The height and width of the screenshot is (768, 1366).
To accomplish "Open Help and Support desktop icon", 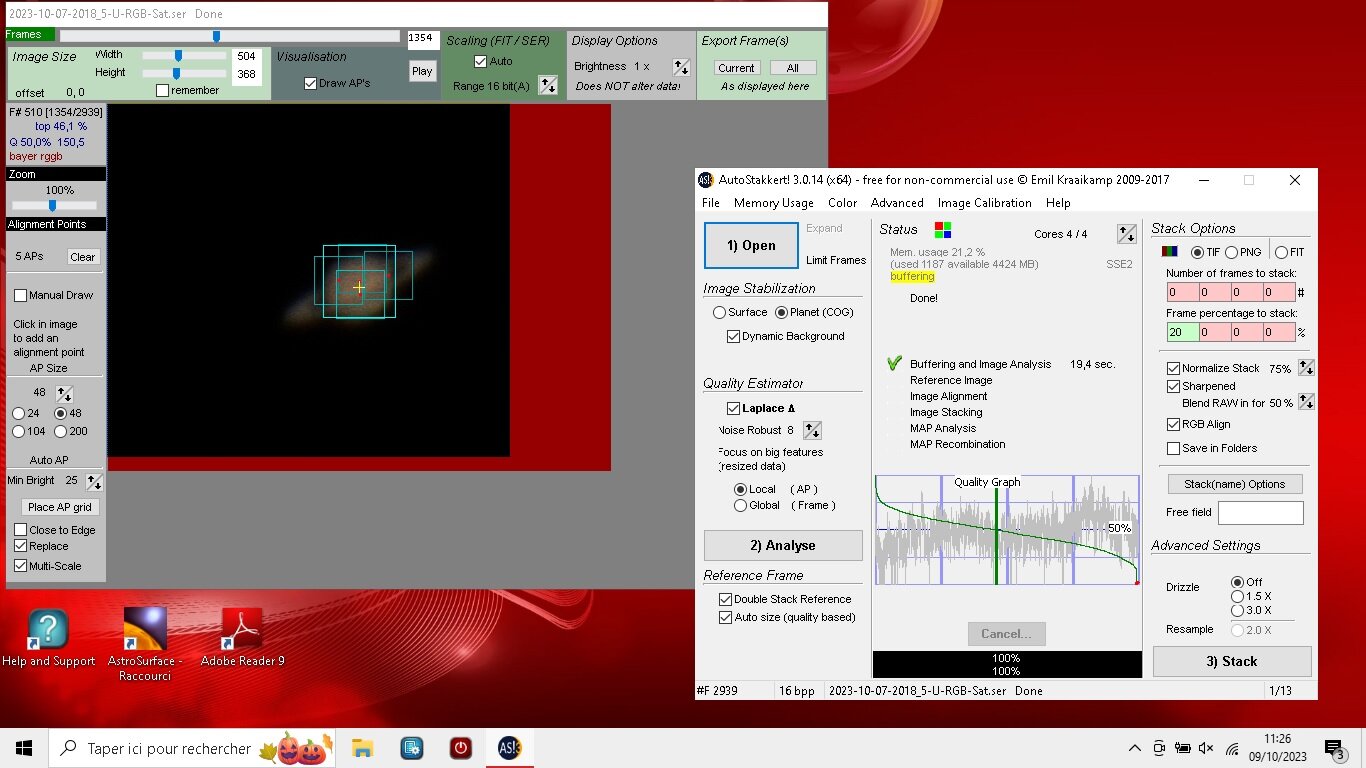I will [x=48, y=630].
